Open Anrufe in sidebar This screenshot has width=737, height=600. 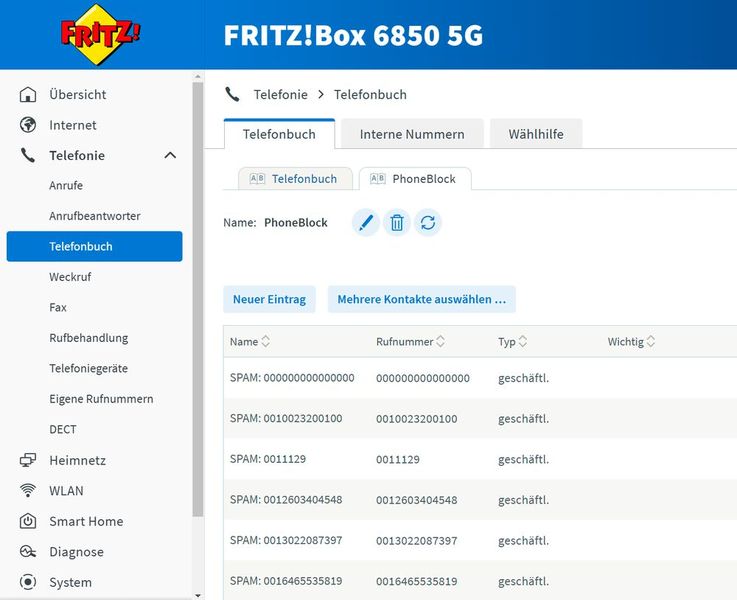point(66,186)
